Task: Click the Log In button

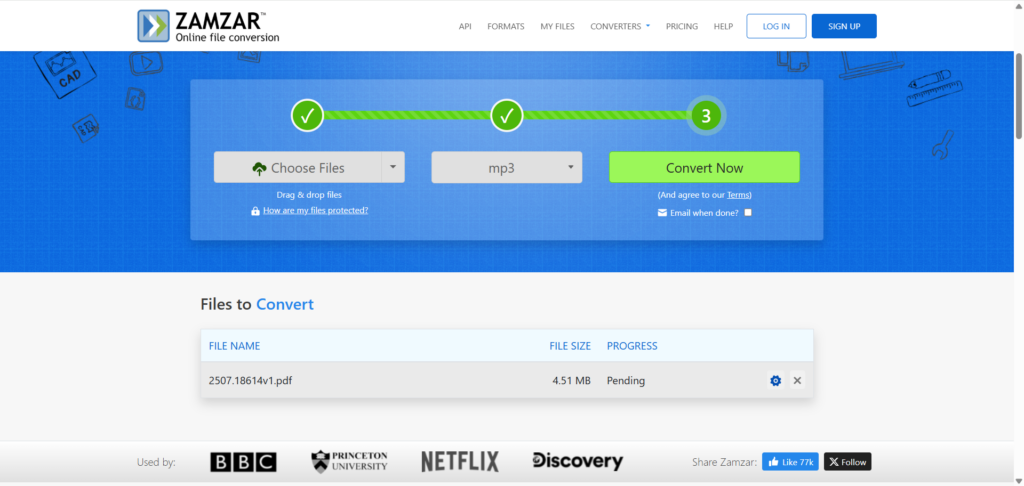Action: point(776,26)
